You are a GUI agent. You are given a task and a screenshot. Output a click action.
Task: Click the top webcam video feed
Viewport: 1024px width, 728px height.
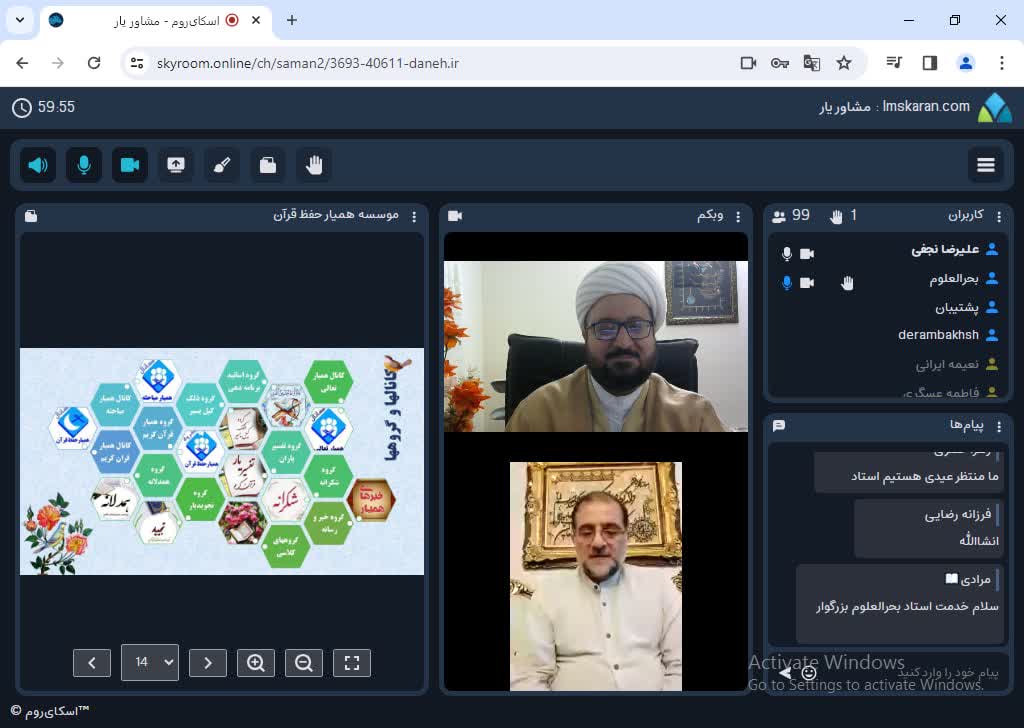596,346
